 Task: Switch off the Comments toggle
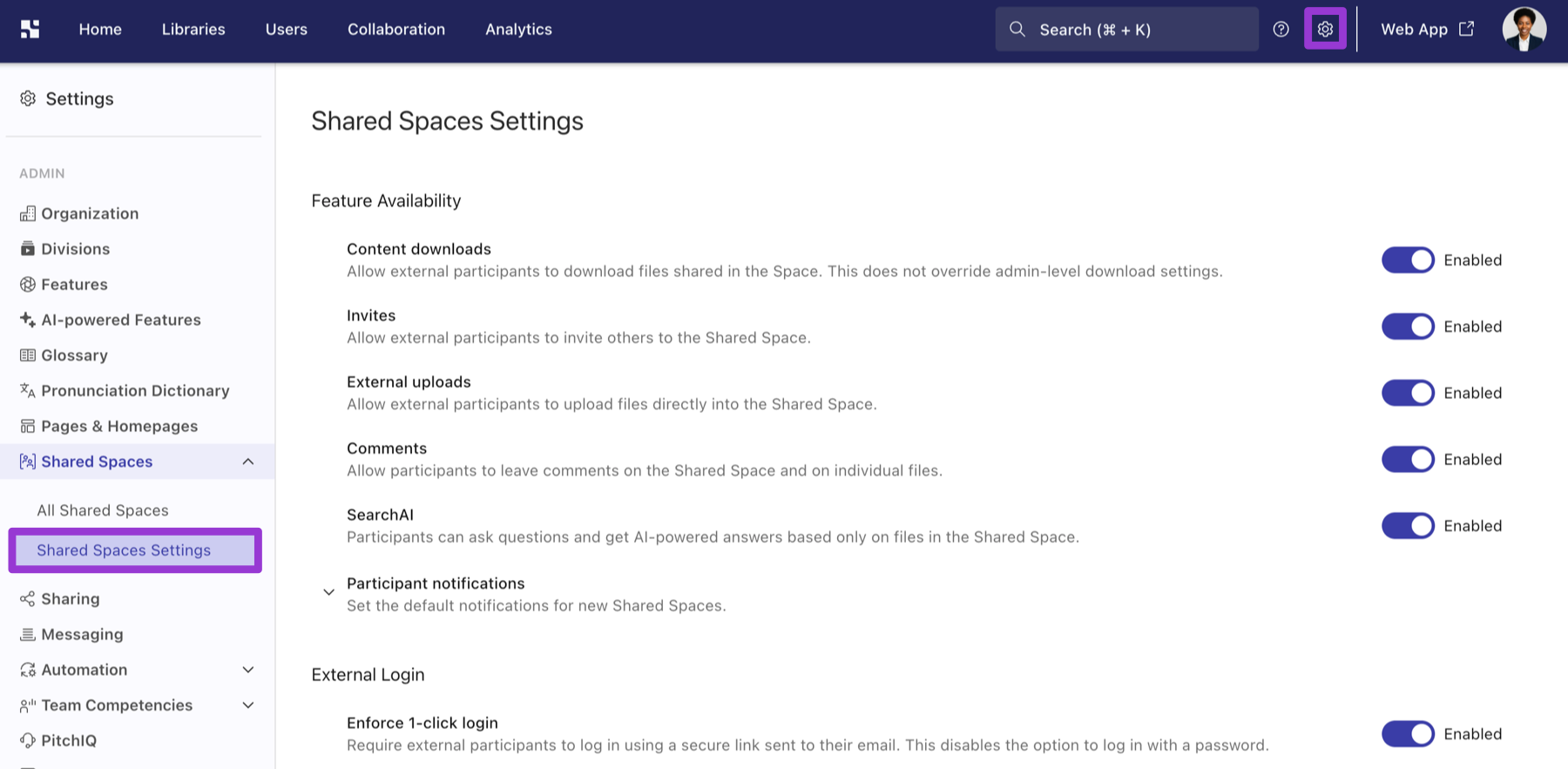[x=1408, y=459]
